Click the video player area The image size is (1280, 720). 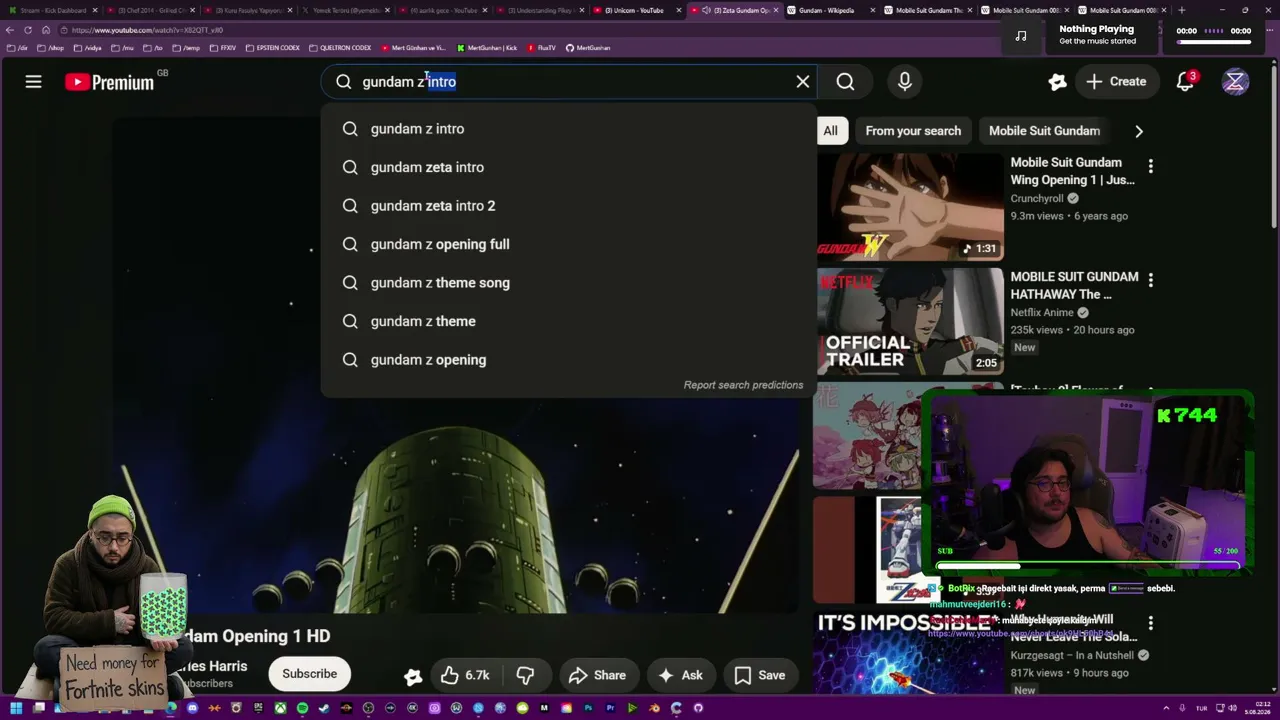pyautogui.click(x=455, y=364)
